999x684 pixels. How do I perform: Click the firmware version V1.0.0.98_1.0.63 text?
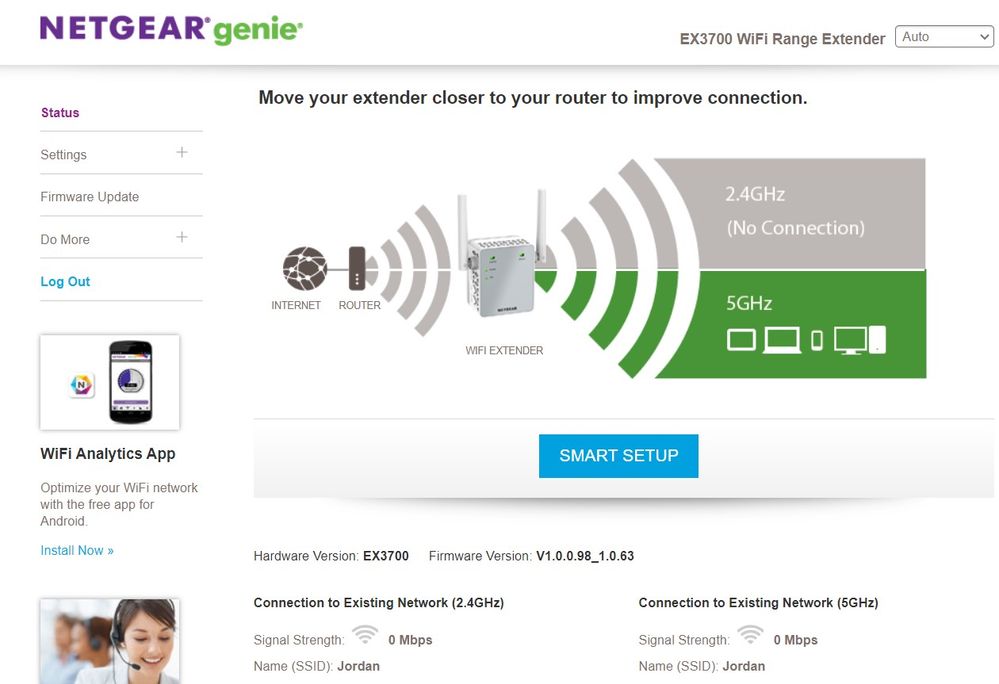585,556
